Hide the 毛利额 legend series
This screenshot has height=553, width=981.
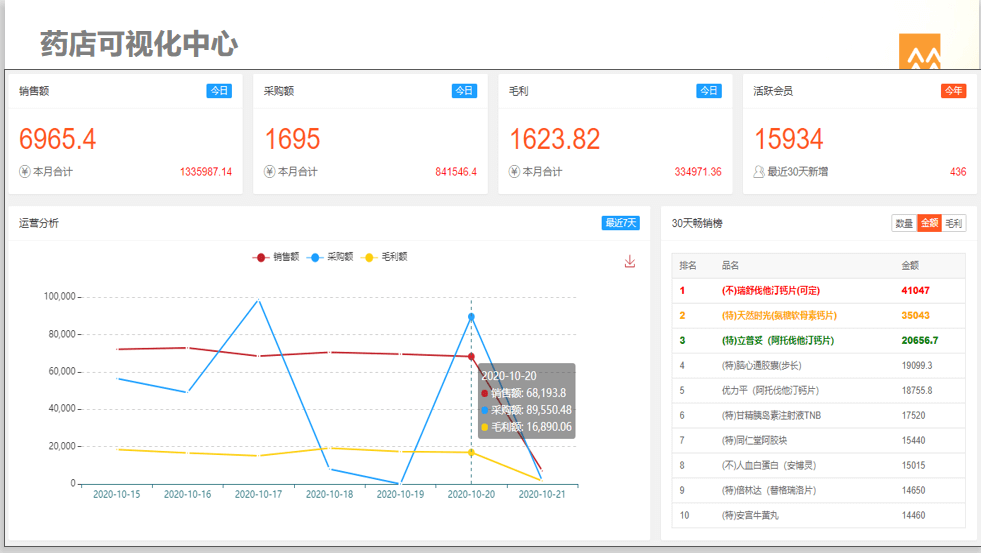click(384, 257)
